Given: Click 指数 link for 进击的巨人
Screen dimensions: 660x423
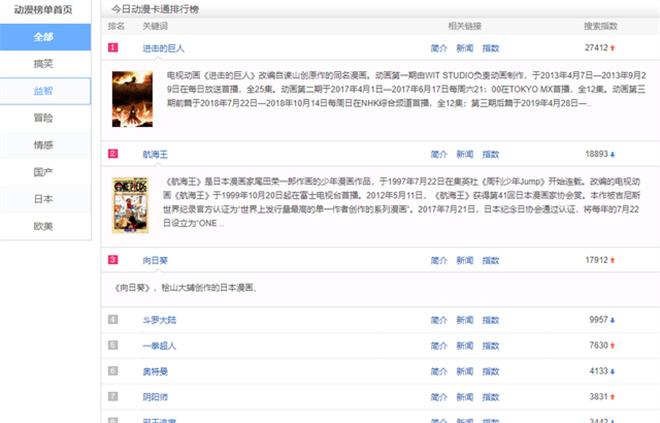Looking at the screenshot, I should tap(490, 48).
